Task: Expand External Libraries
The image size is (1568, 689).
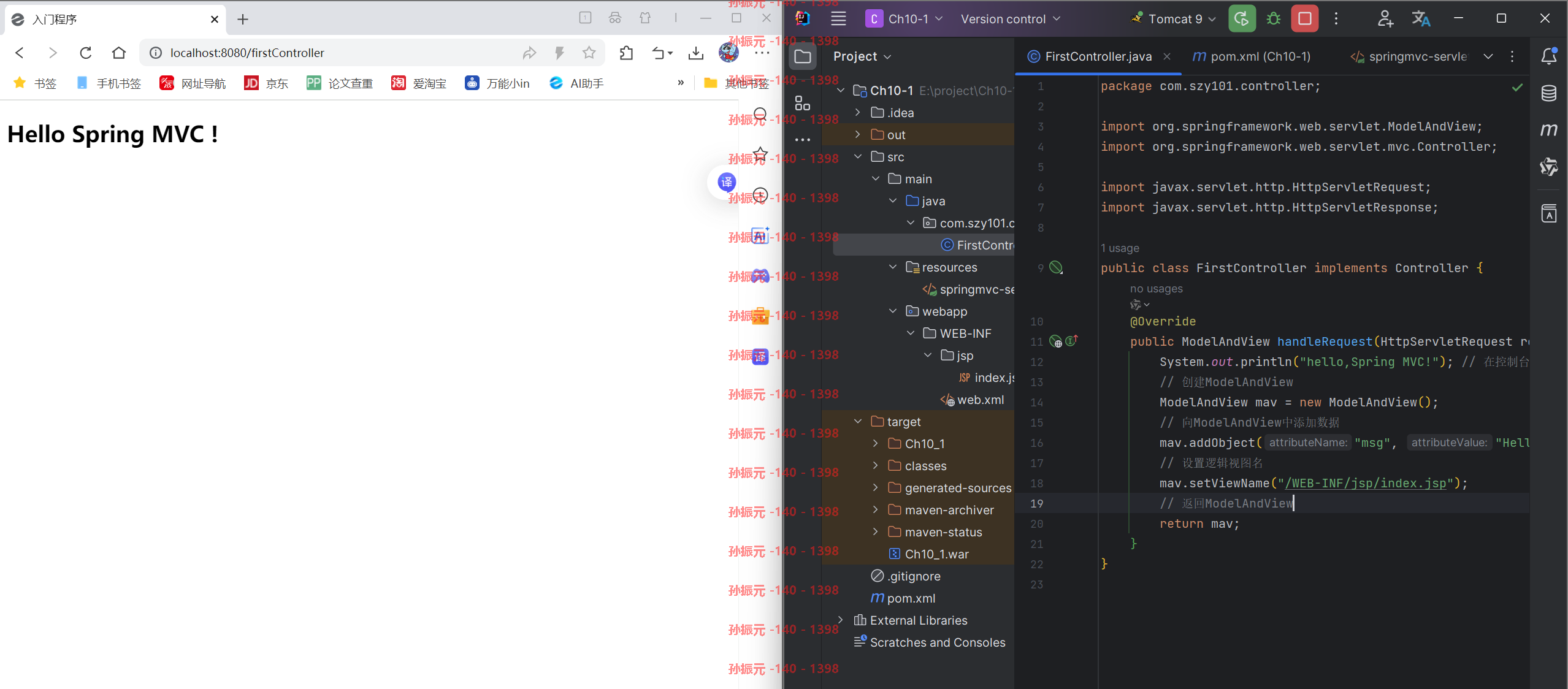Action: pos(841,620)
